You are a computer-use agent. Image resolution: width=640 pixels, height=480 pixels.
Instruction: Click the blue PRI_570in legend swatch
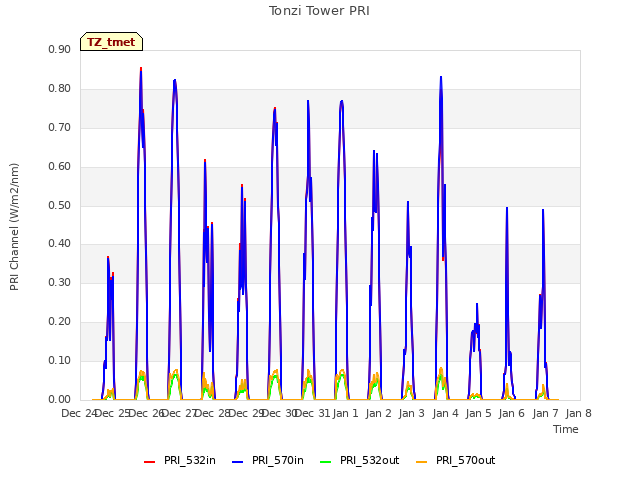click(238, 462)
